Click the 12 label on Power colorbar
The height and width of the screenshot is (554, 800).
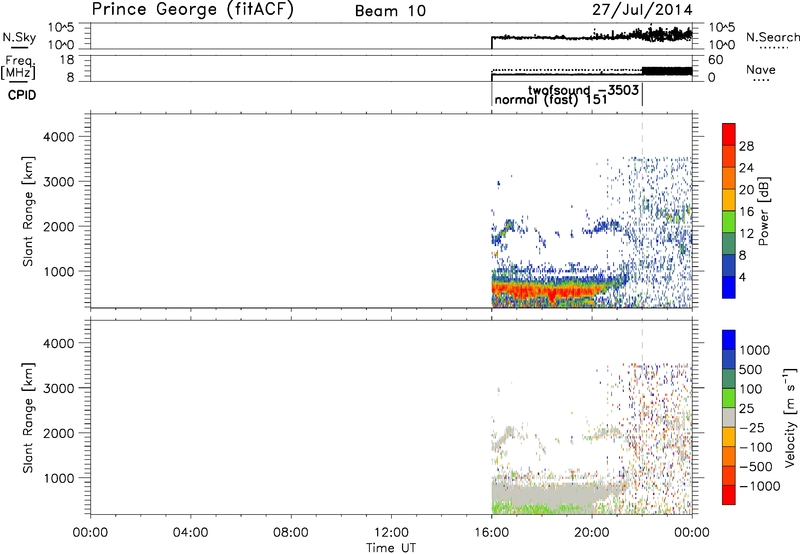746,234
